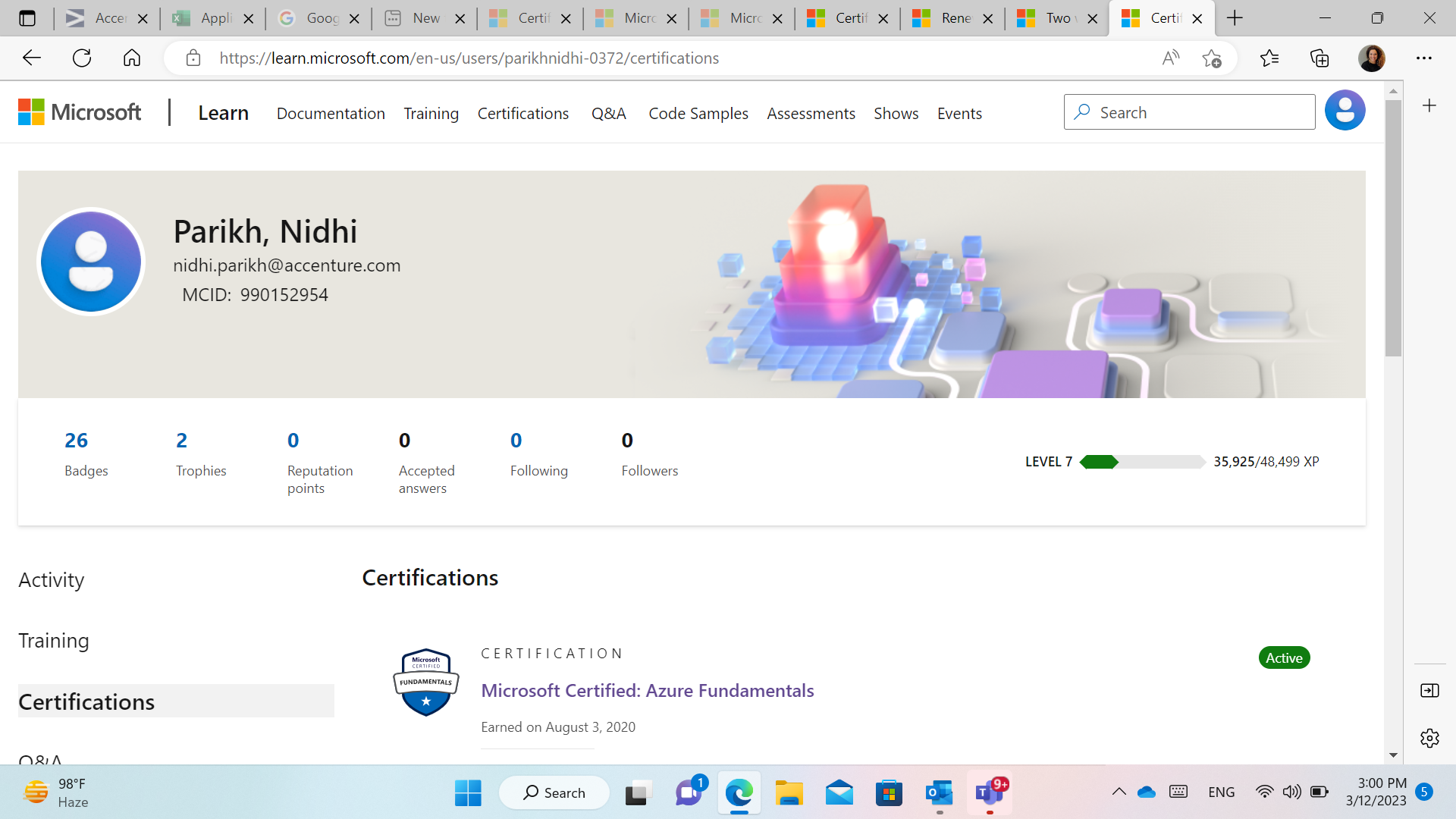The image size is (1456, 819).
Task: Open Code Samples navigation link
Action: tap(698, 113)
